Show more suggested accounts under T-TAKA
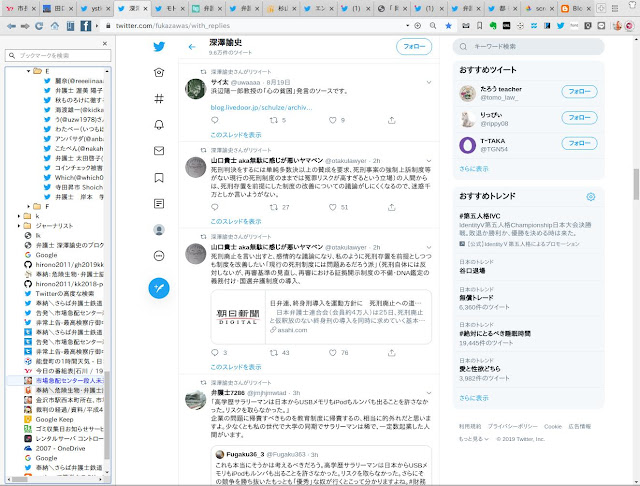 [473, 169]
